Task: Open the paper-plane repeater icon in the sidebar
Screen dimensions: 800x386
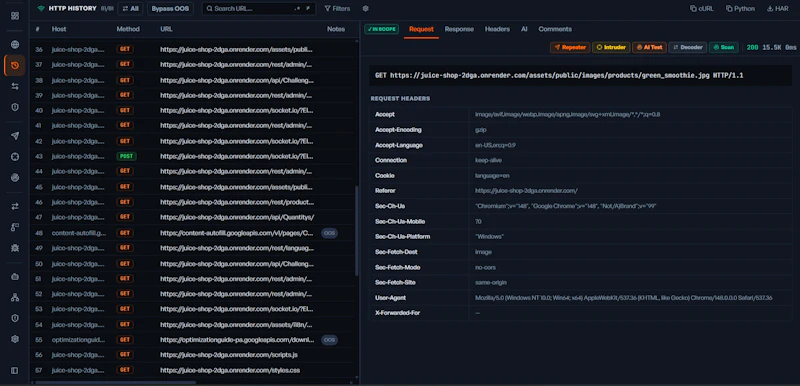Action: tap(15, 136)
